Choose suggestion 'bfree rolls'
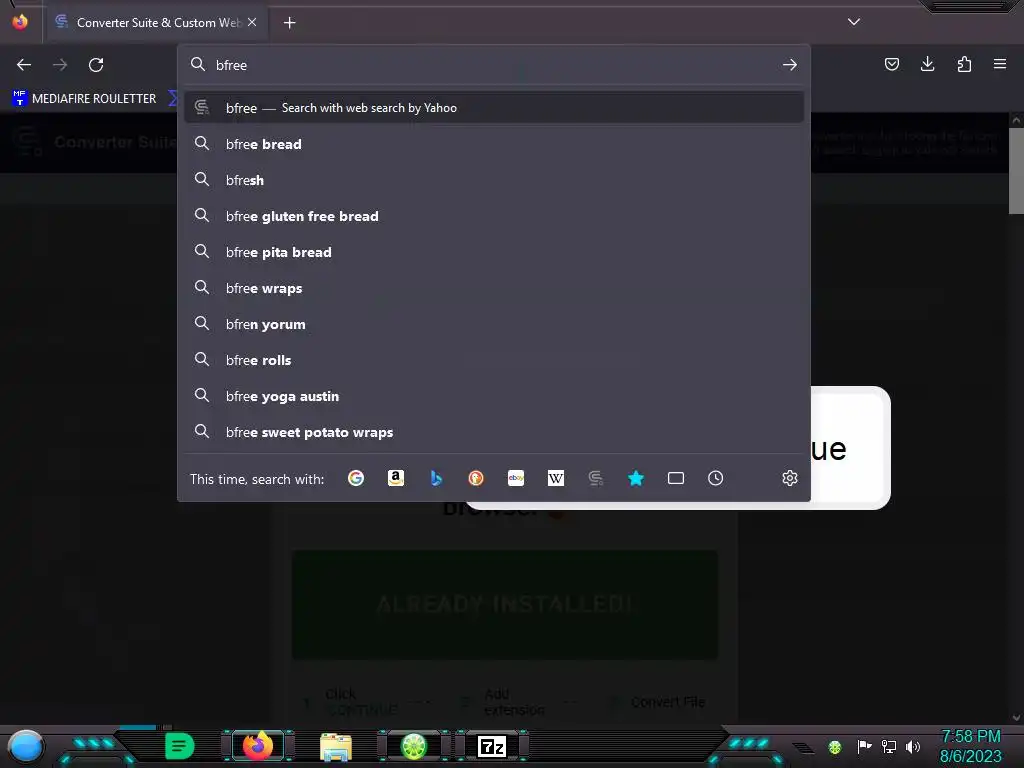The width and height of the screenshot is (1024, 768). tap(494, 360)
